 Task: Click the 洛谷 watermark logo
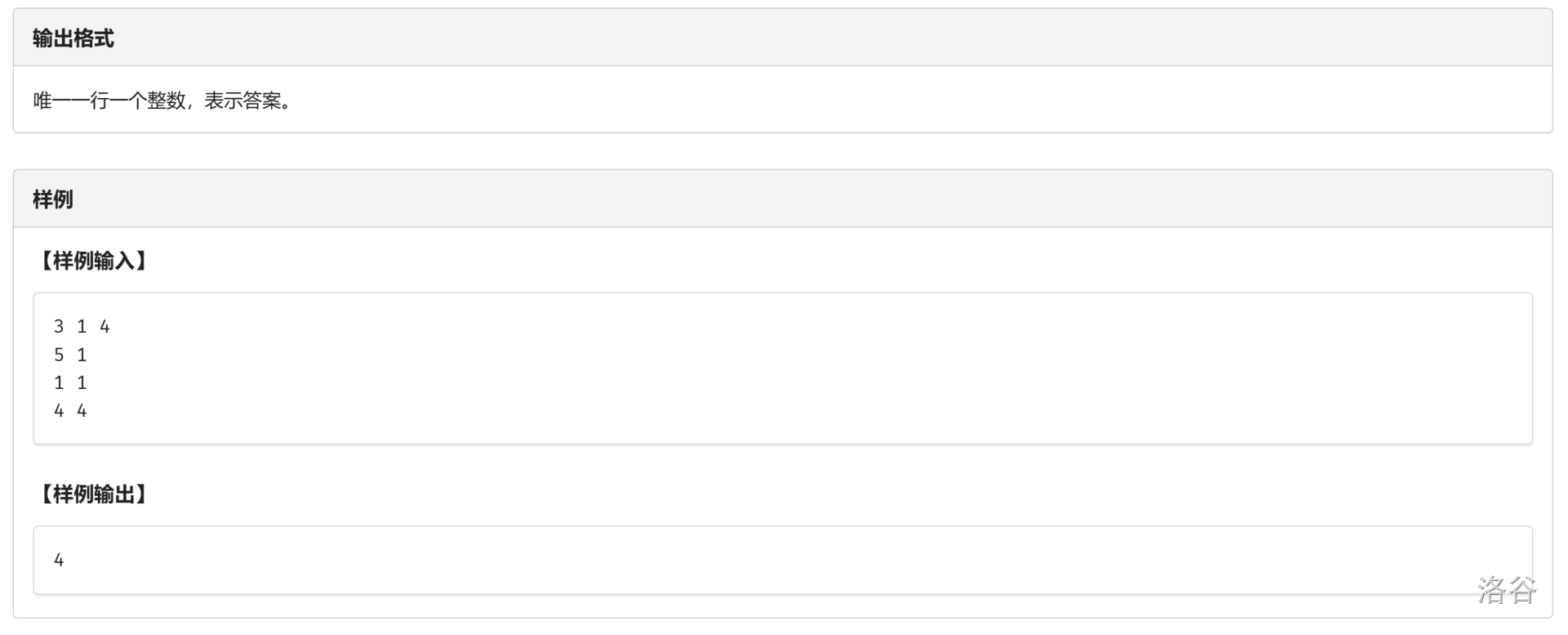click(x=1506, y=589)
